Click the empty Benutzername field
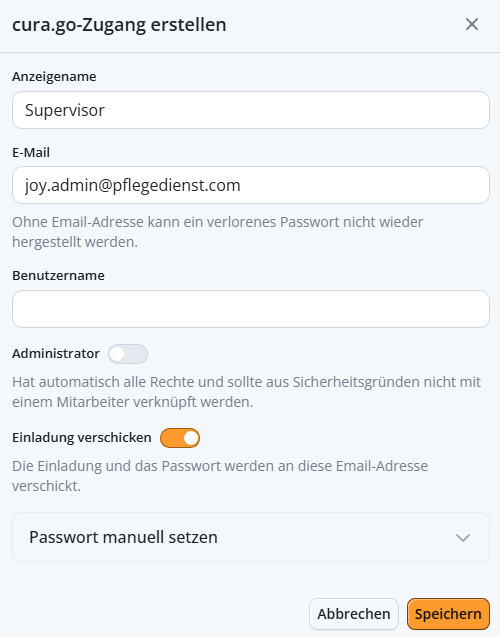The image size is (500, 637). click(x=251, y=309)
